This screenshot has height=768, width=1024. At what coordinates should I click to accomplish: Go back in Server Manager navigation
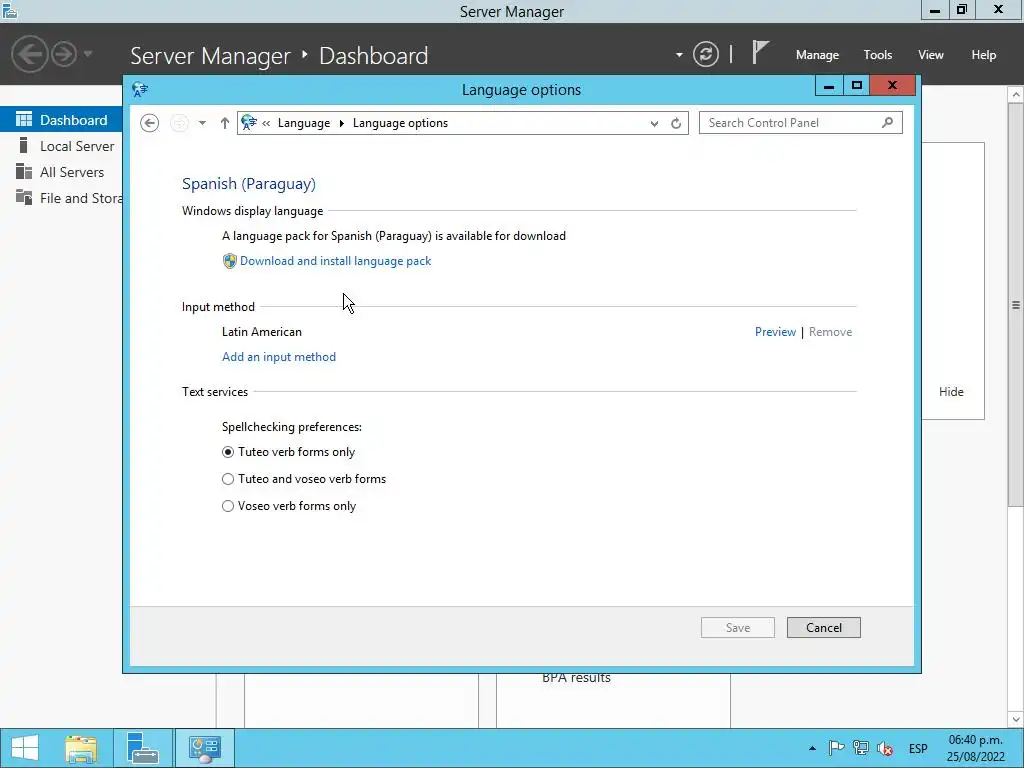[x=29, y=54]
